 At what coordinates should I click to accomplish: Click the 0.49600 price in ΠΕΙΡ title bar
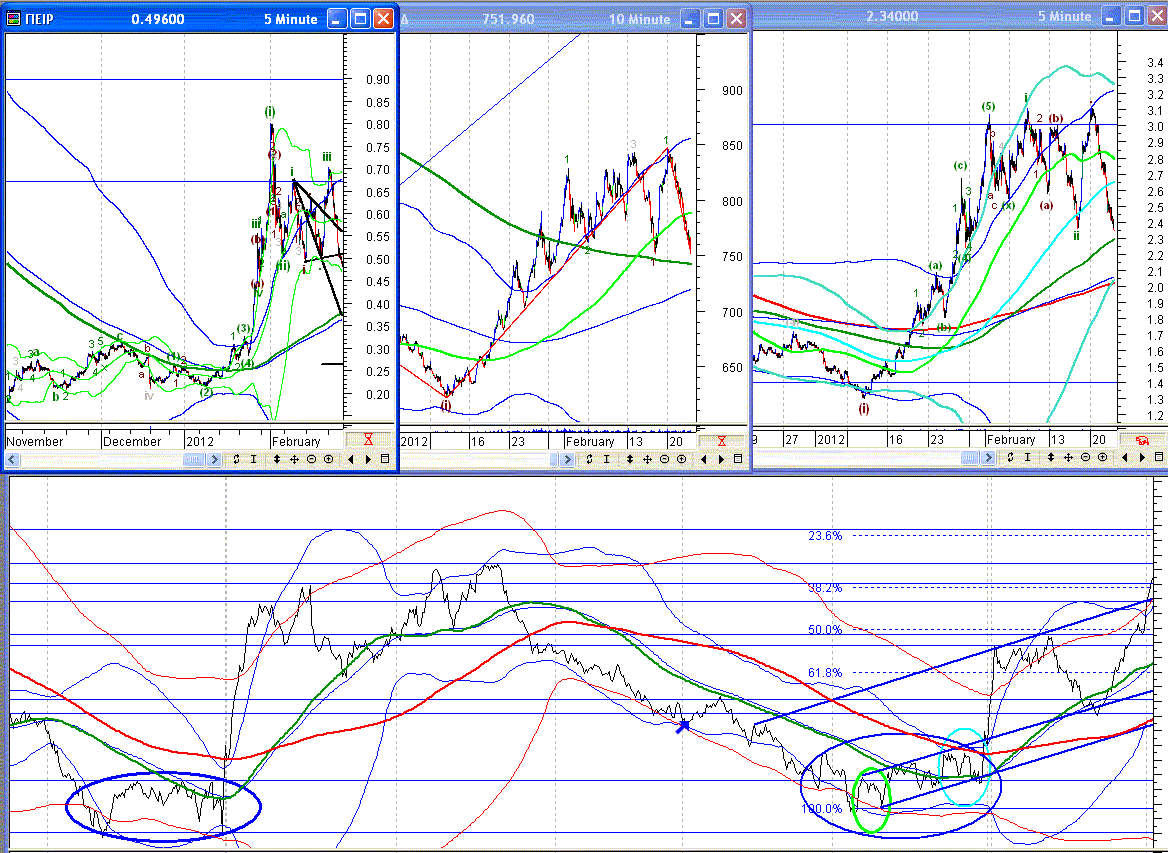(x=158, y=19)
